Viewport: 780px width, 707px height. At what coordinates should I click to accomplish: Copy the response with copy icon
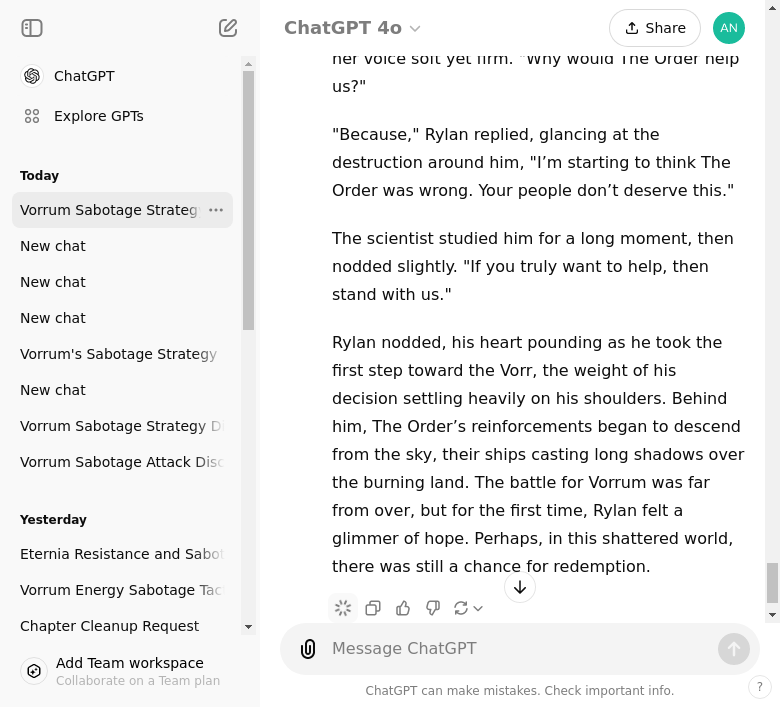[x=373, y=608]
